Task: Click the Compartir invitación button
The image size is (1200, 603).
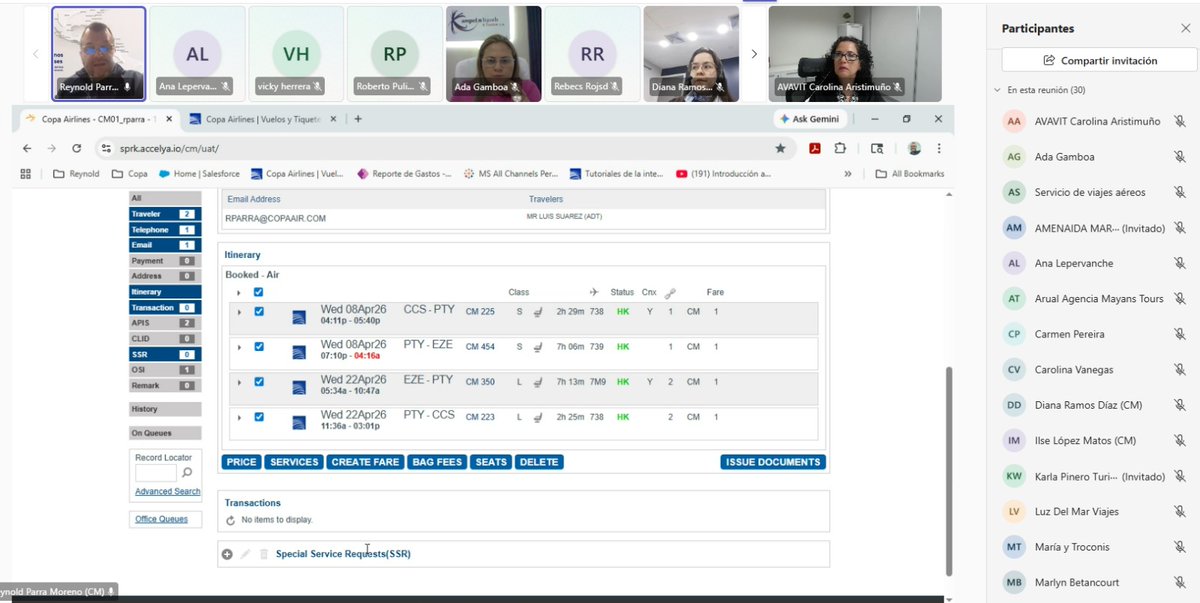Action: coord(1100,61)
